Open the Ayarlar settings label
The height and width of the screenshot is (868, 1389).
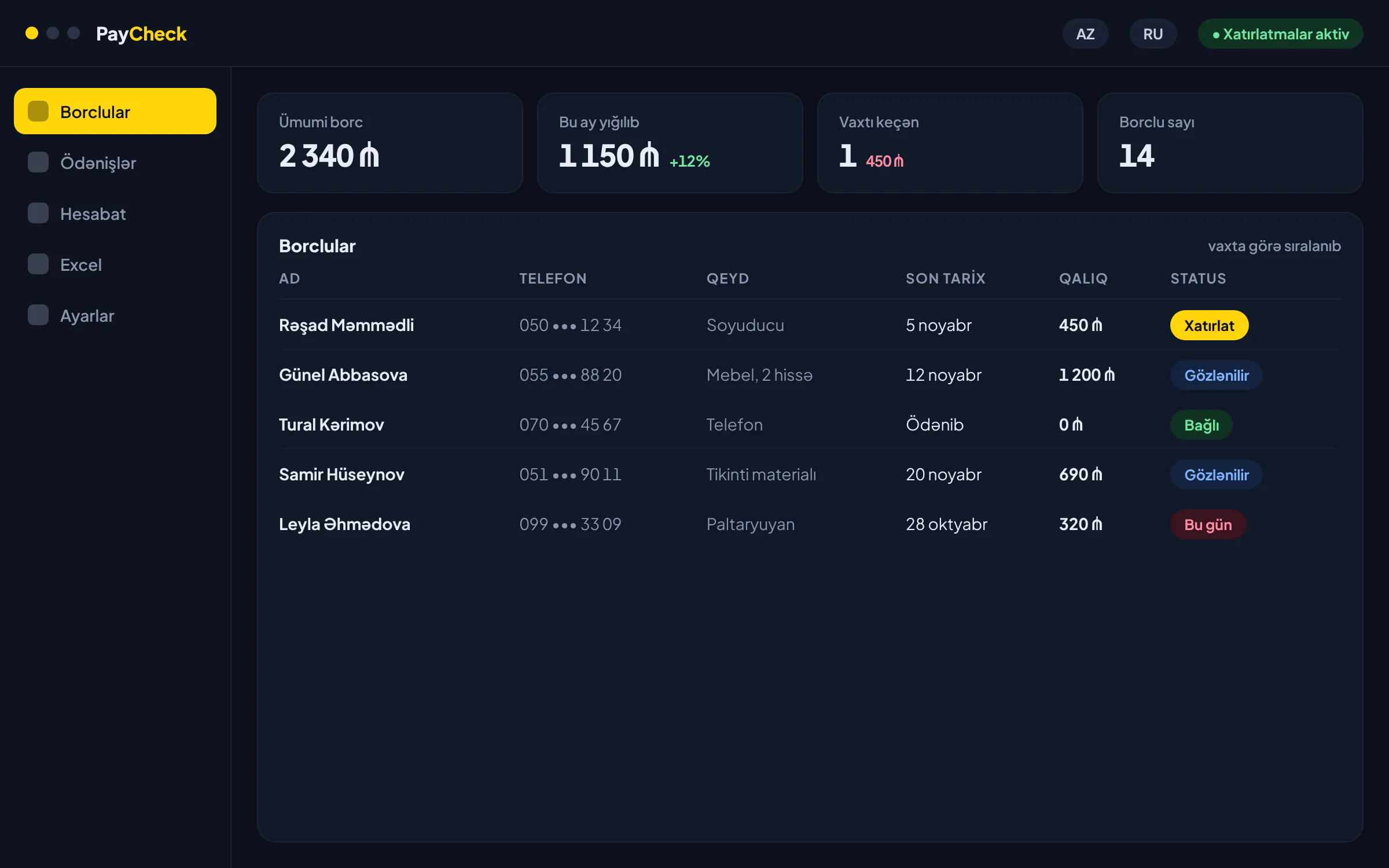pyautogui.click(x=87, y=316)
